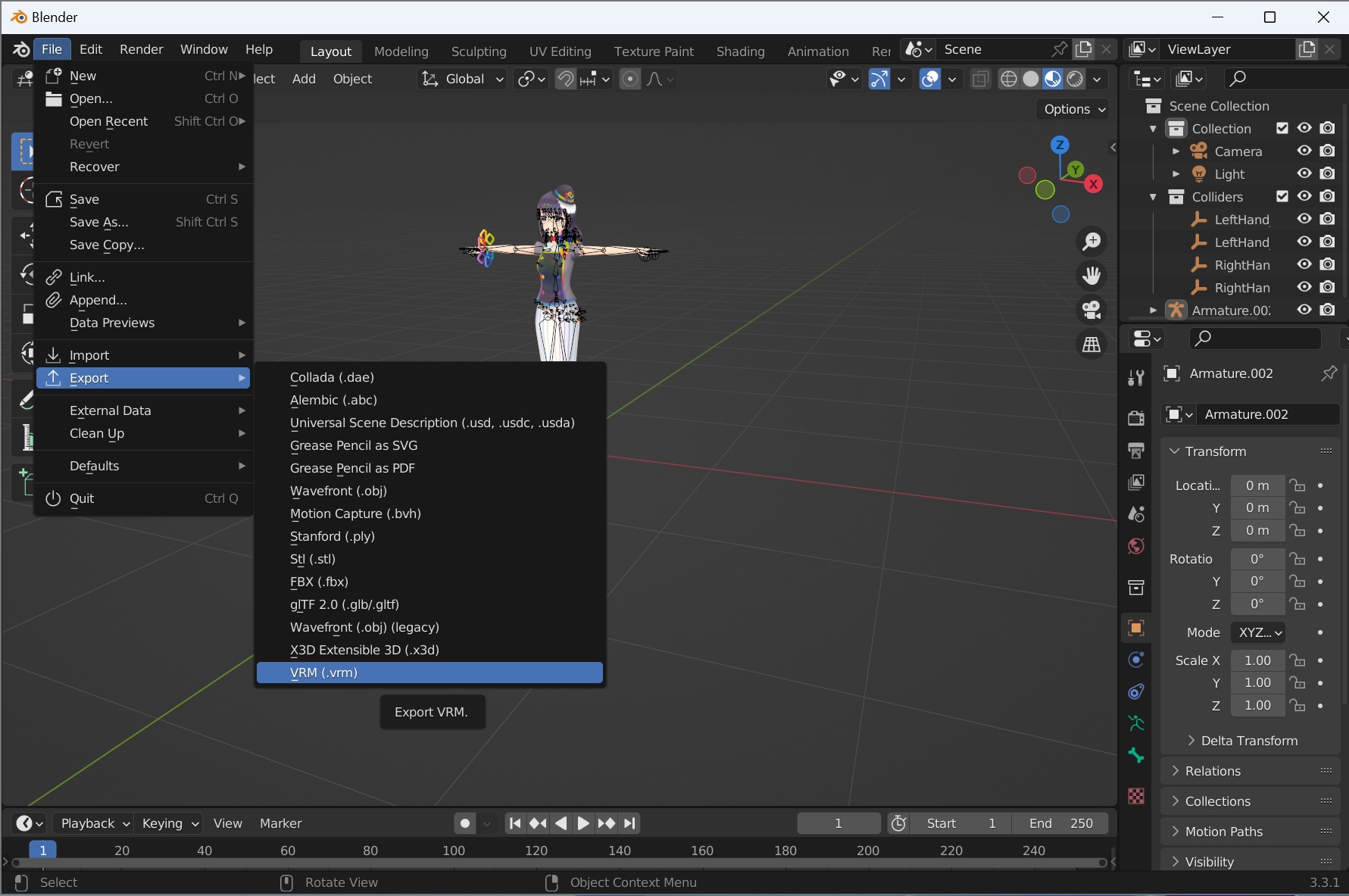This screenshot has height=896, width=1349.
Task: Open the Output properties tab icon
Action: [x=1136, y=450]
